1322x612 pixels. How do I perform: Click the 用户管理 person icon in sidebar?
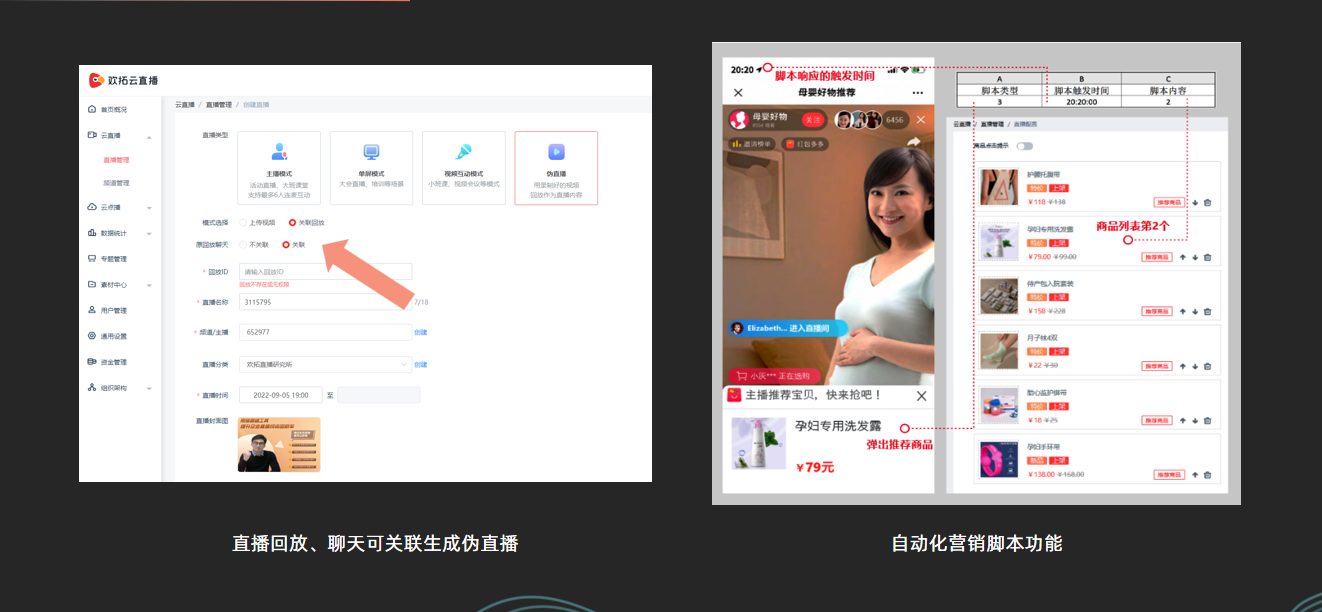pos(92,310)
